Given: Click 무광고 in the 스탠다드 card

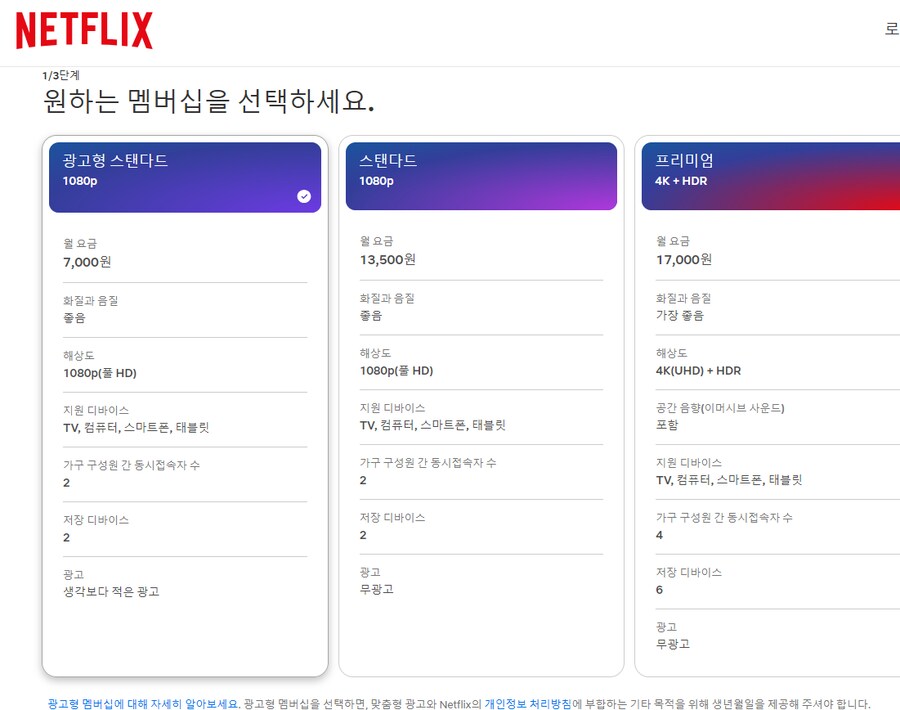Looking at the screenshot, I should (x=377, y=589).
